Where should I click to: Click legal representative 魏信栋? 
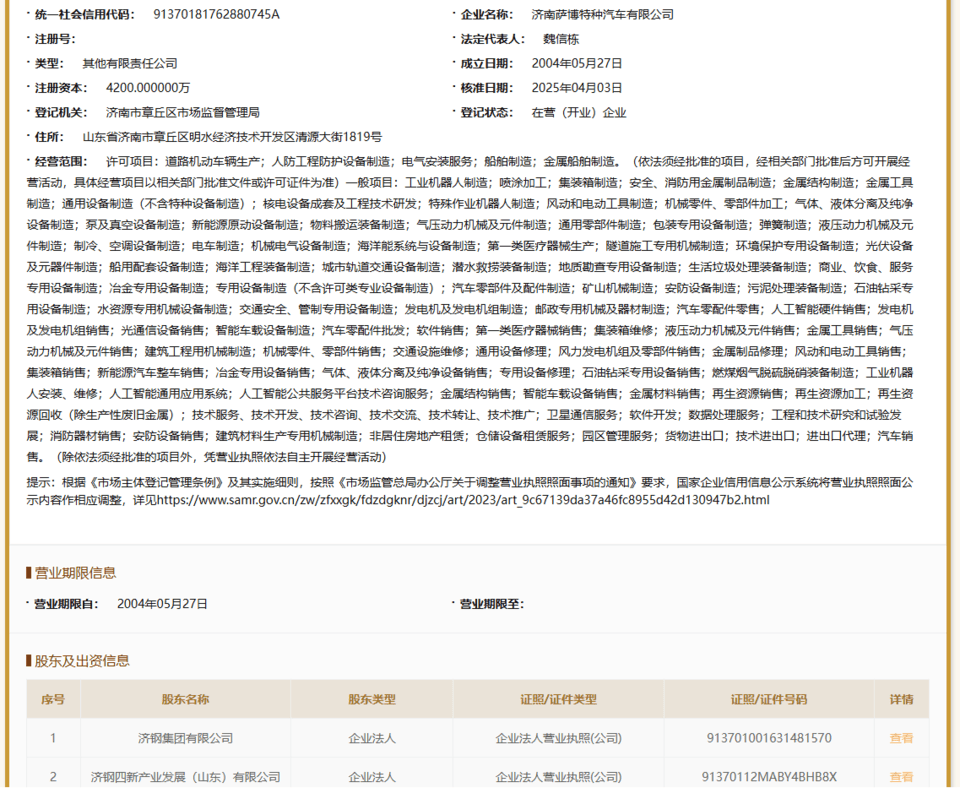[x=561, y=39]
